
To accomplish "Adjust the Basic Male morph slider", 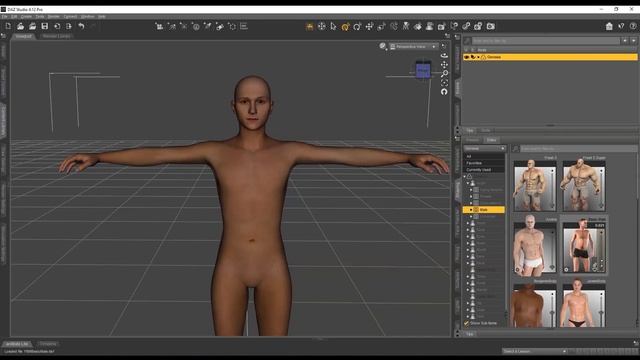I will tap(601, 250).
